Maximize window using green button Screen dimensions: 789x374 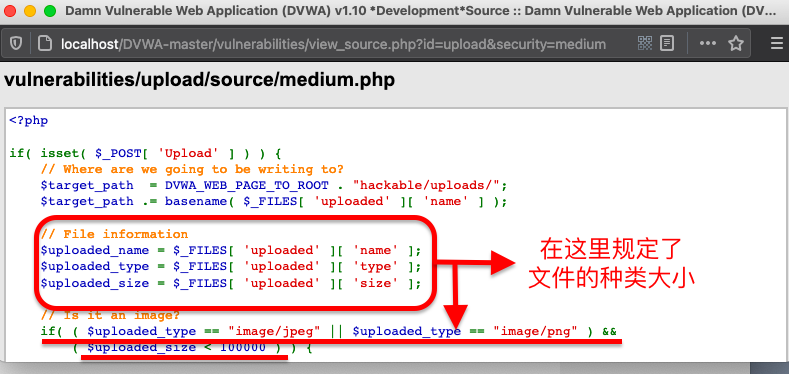pyautogui.click(x=50, y=11)
